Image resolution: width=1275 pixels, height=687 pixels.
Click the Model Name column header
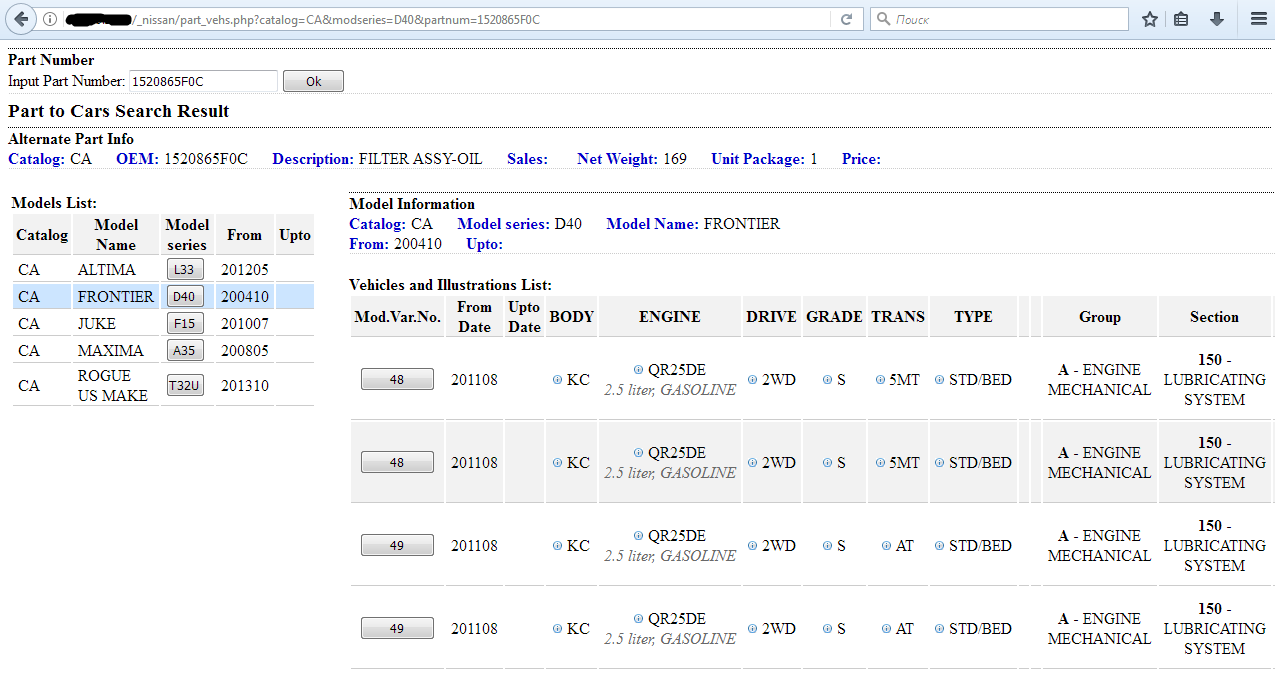coord(116,234)
